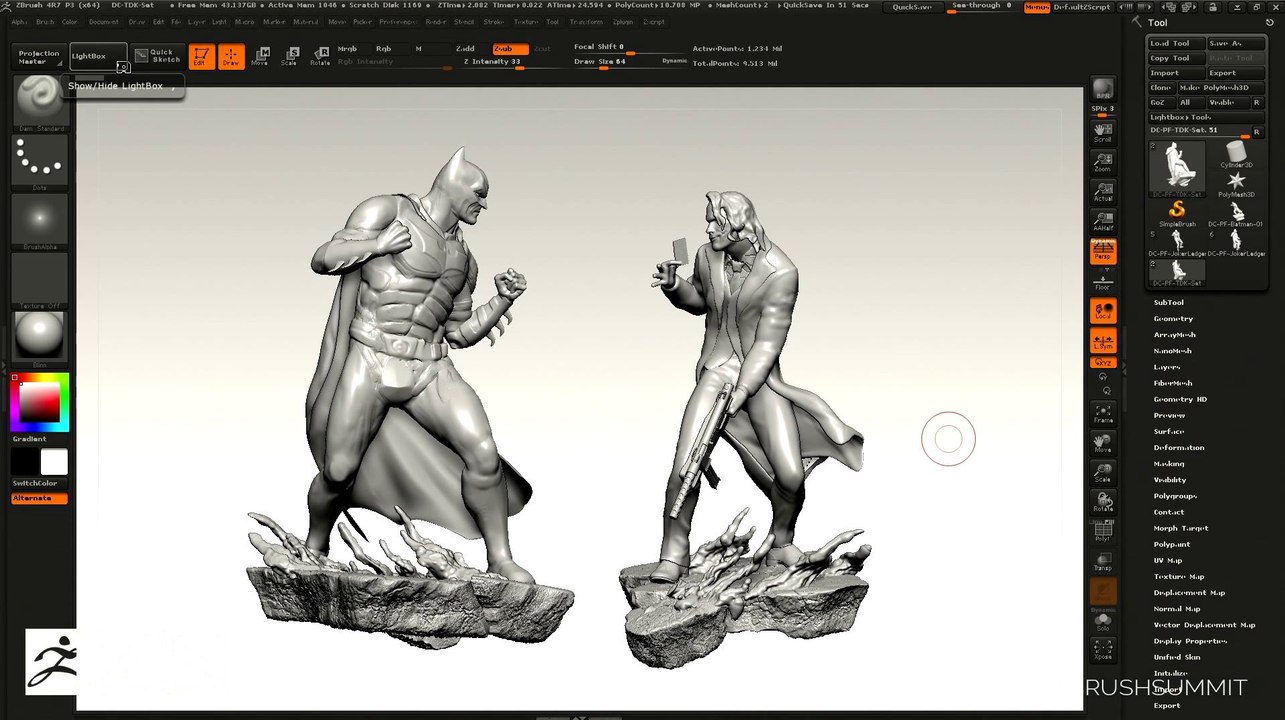Expand the Deformation section
The height and width of the screenshot is (720, 1285).
pos(1179,447)
